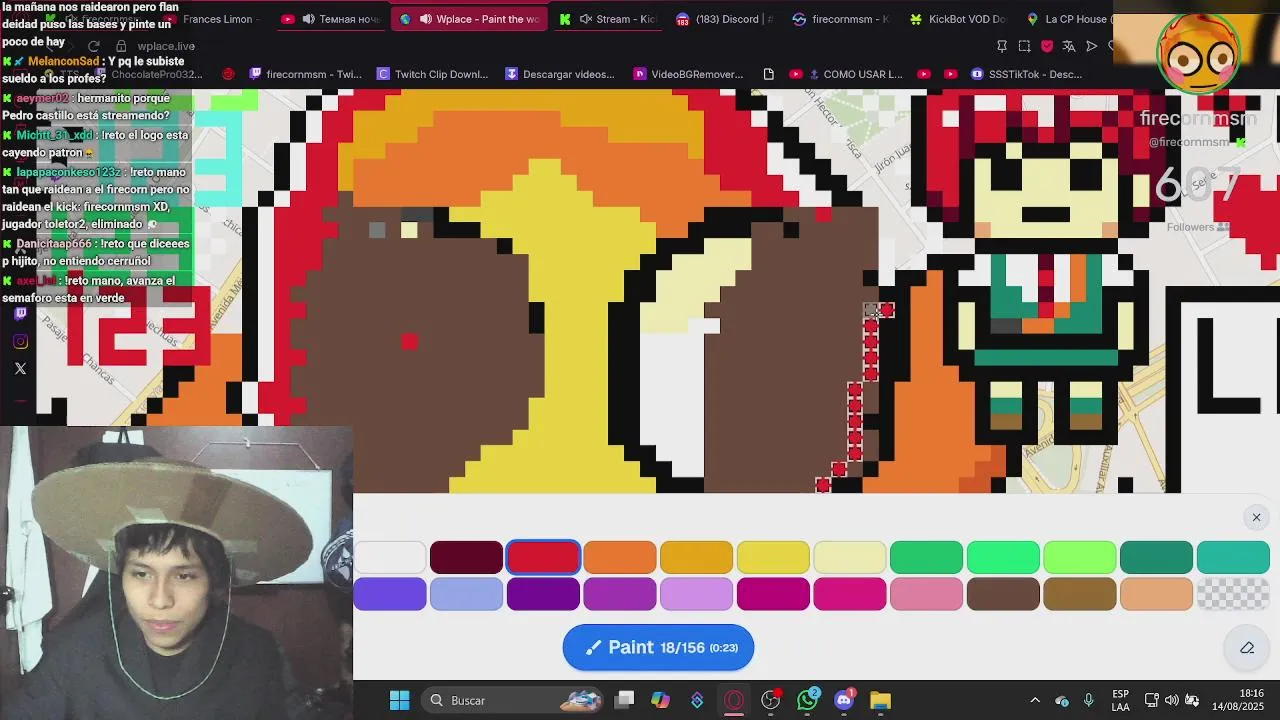Screen dimensions: 1280x720
Task: Click the translate icon in browser toolbar
Action: [1069, 46]
